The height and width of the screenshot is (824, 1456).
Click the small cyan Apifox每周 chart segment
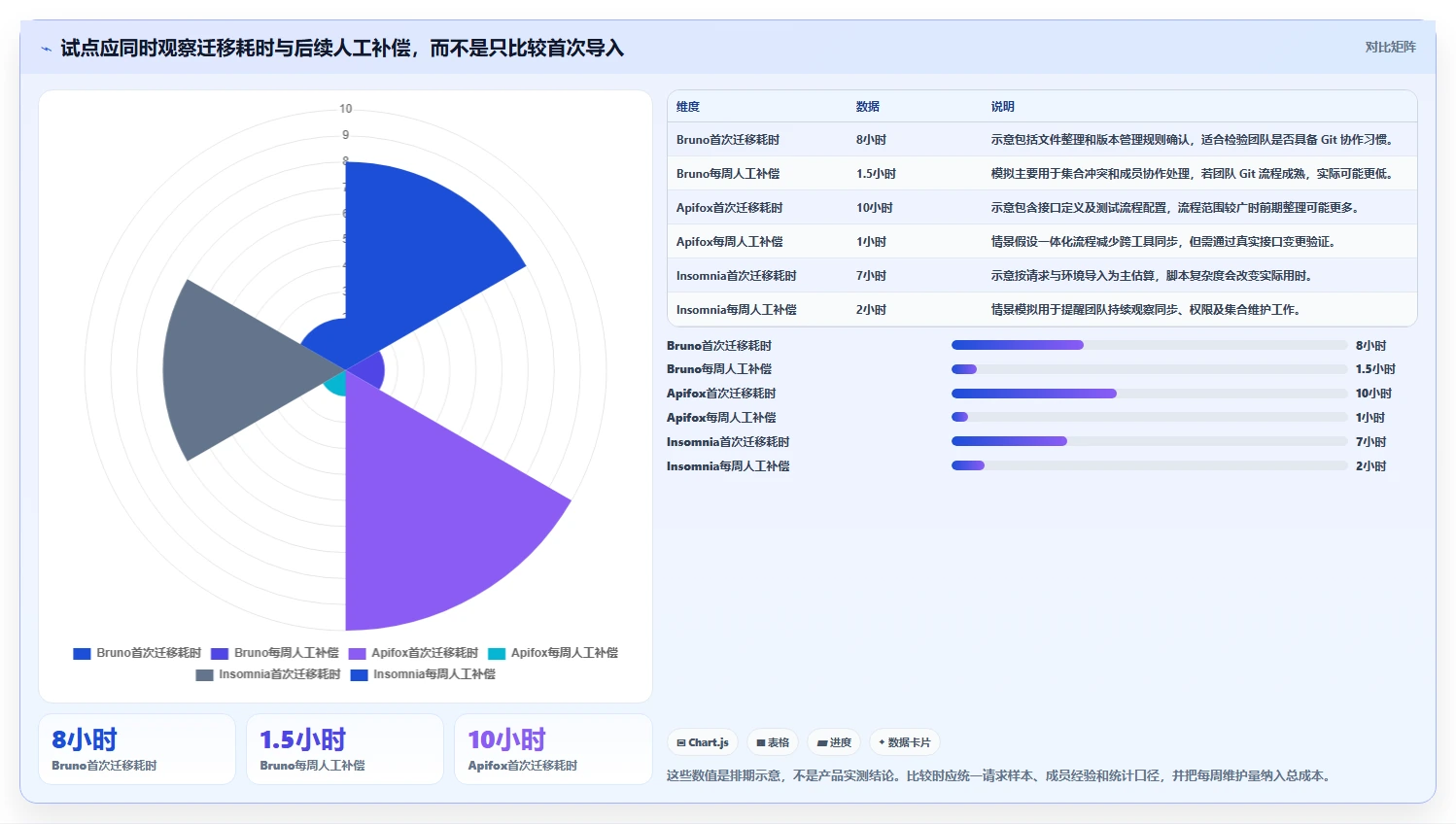click(336, 384)
